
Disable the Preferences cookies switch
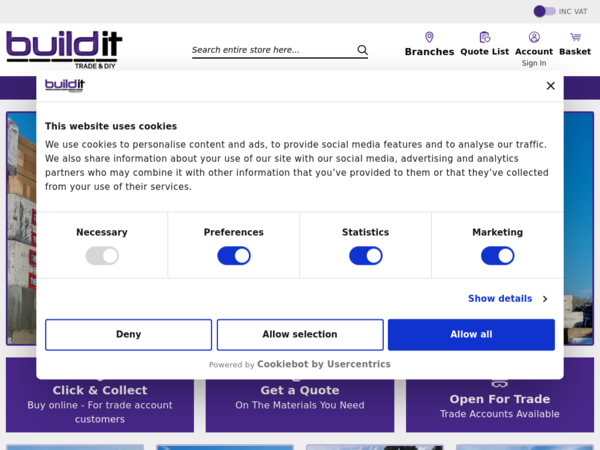pyautogui.click(x=234, y=256)
